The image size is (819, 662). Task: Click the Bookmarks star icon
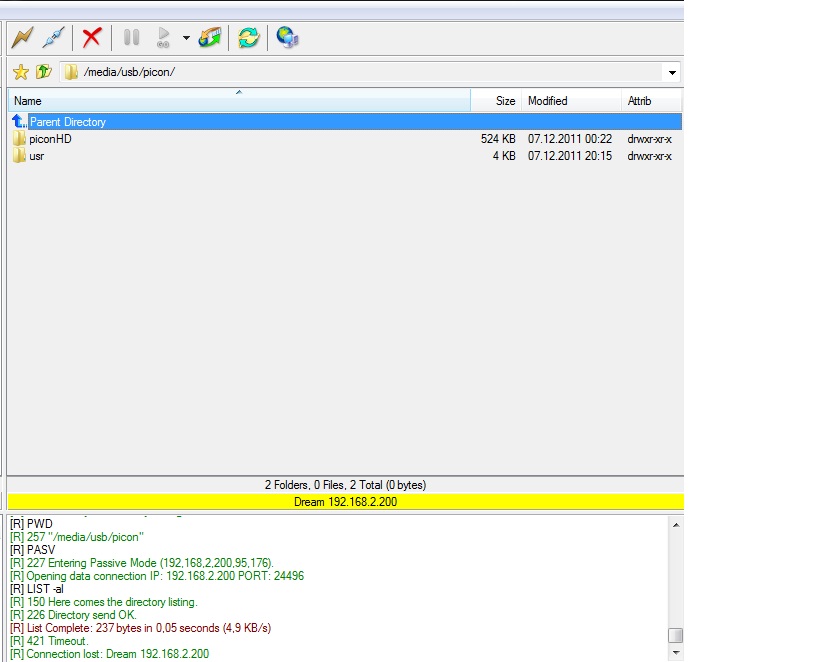pos(20,72)
